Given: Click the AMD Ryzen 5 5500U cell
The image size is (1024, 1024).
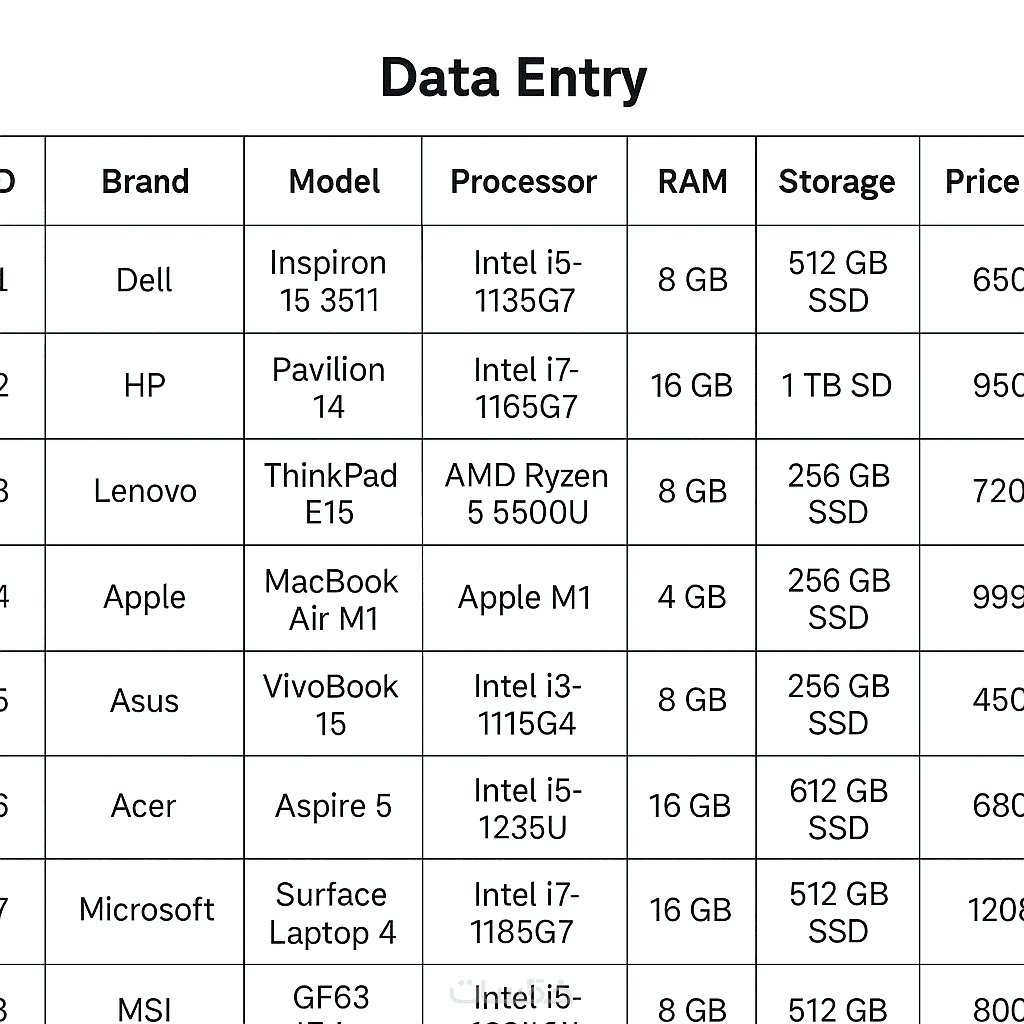Looking at the screenshot, I should coord(527,494).
